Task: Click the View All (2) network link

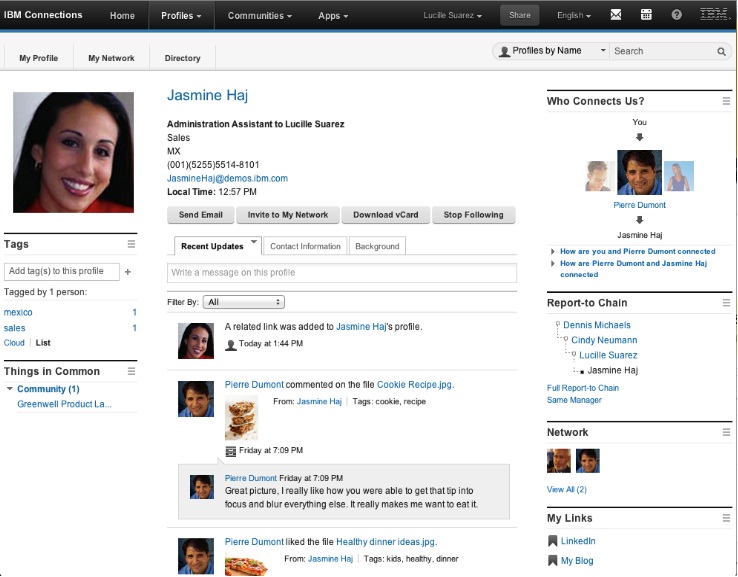Action: click(567, 489)
